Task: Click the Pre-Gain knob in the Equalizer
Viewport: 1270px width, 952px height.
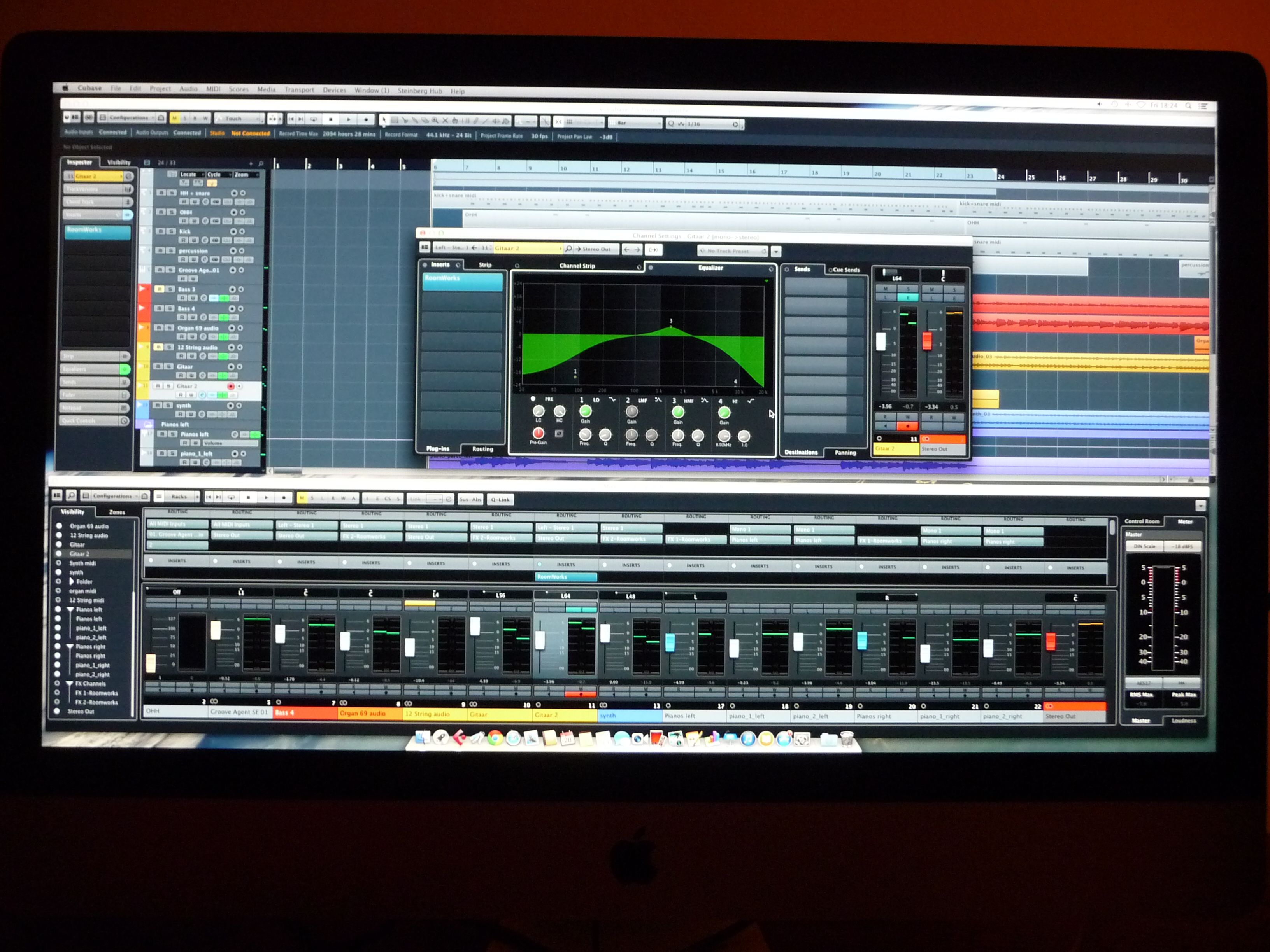Action: 538,433
